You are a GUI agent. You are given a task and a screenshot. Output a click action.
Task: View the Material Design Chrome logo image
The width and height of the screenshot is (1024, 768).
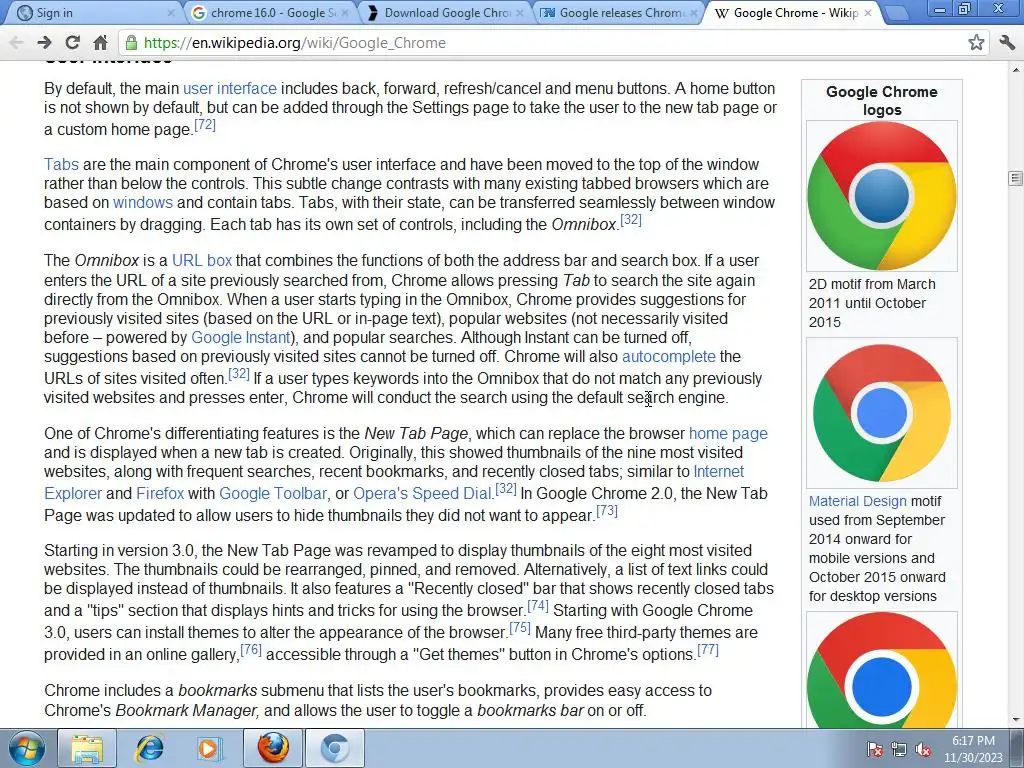[x=882, y=413]
